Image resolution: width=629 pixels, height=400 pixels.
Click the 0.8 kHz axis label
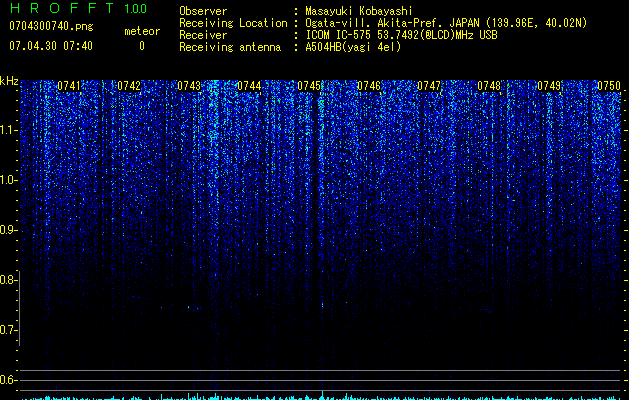coord(9,280)
